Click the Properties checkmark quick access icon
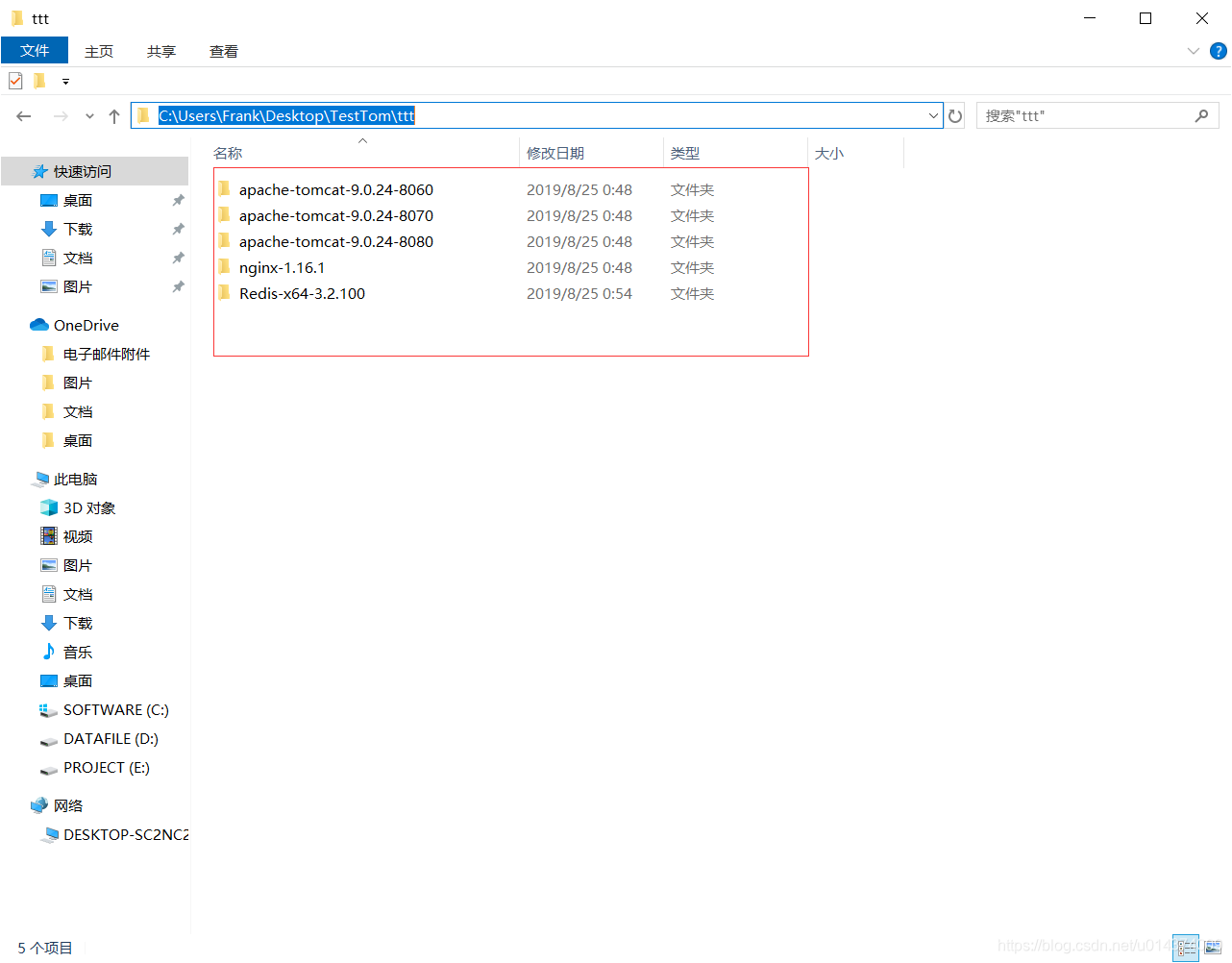The image size is (1232, 963). 15,81
